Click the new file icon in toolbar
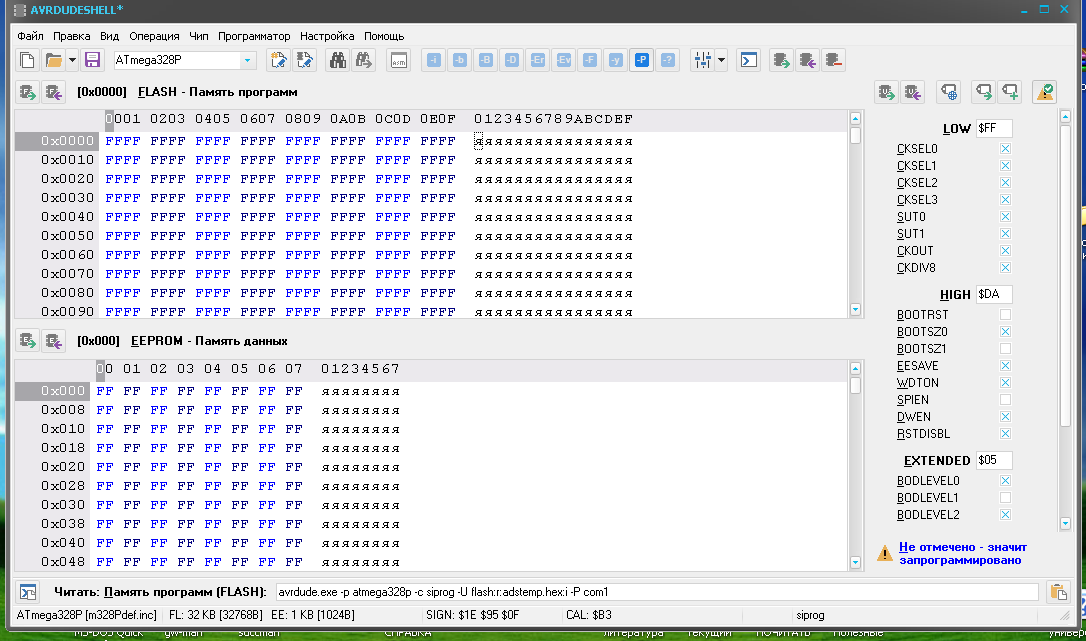 [x=27, y=60]
